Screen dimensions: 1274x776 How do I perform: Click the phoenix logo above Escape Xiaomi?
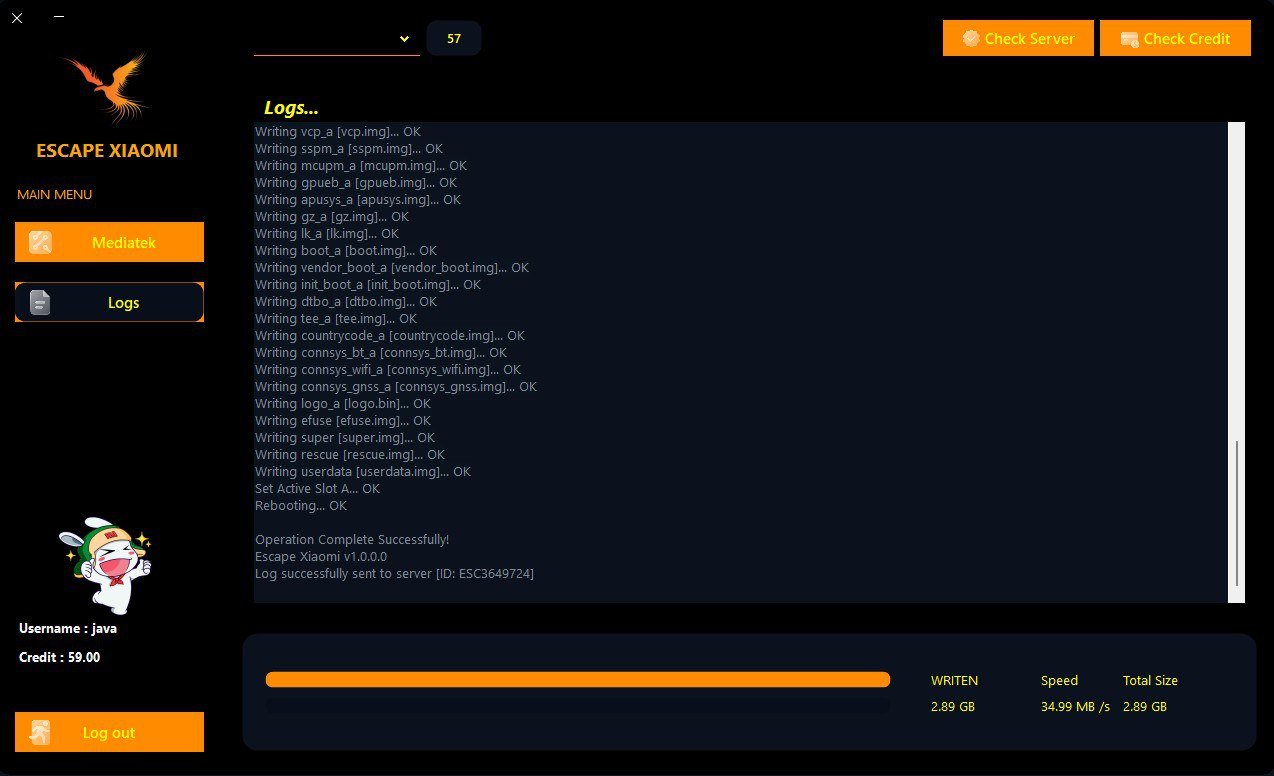[107, 88]
